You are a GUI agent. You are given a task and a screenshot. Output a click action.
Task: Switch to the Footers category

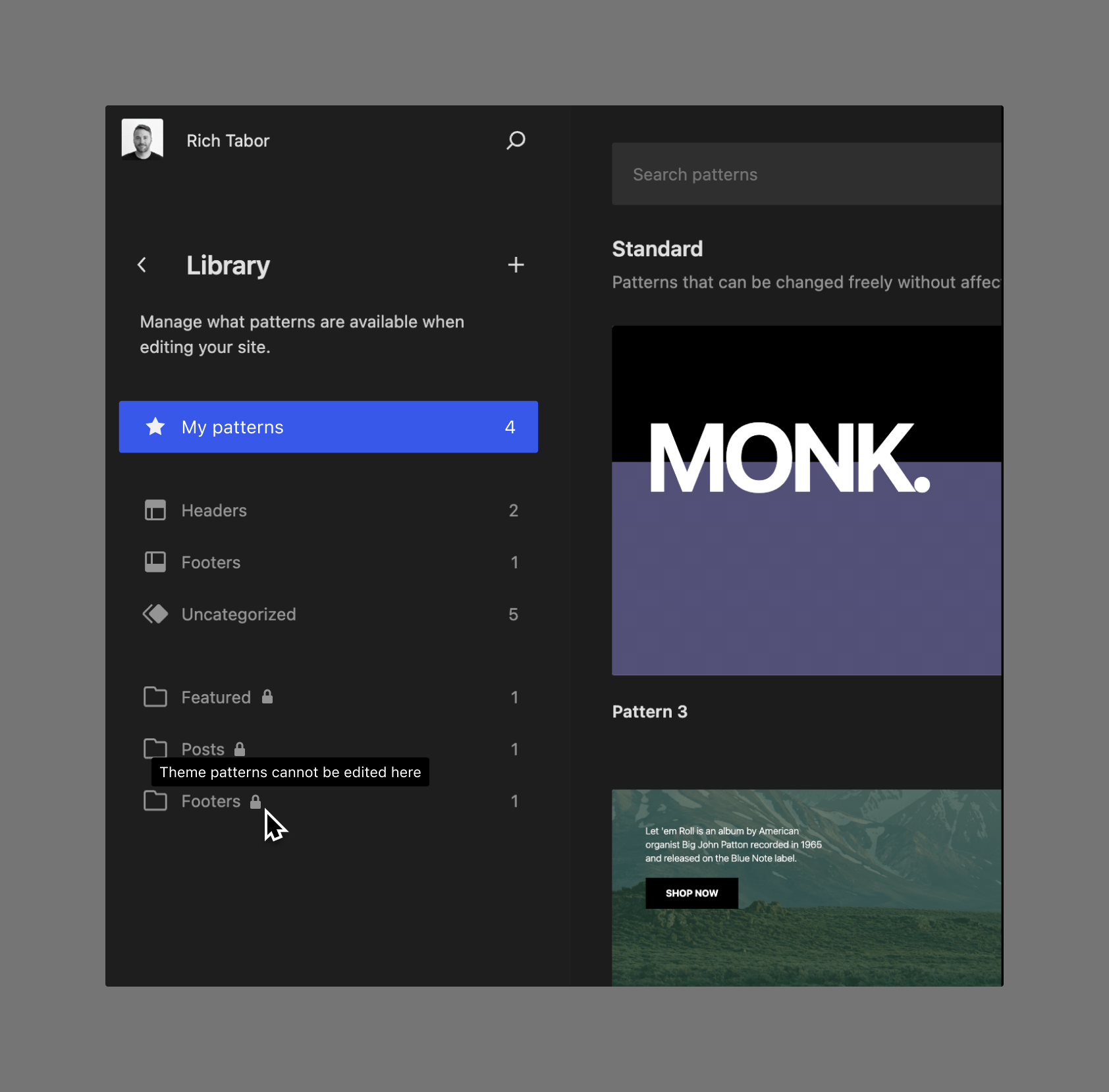(210, 562)
